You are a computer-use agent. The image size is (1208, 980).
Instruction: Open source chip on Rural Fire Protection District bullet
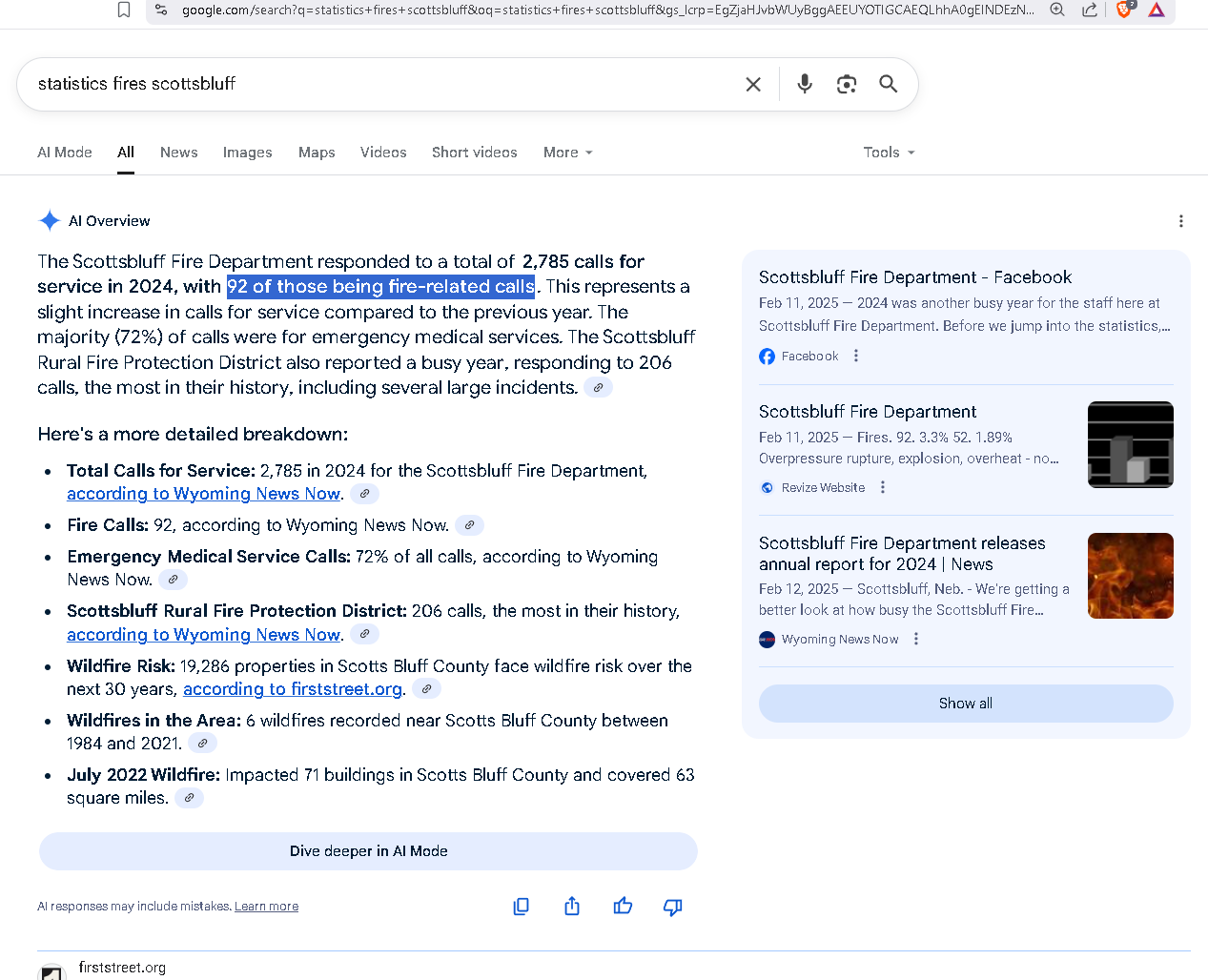(364, 635)
